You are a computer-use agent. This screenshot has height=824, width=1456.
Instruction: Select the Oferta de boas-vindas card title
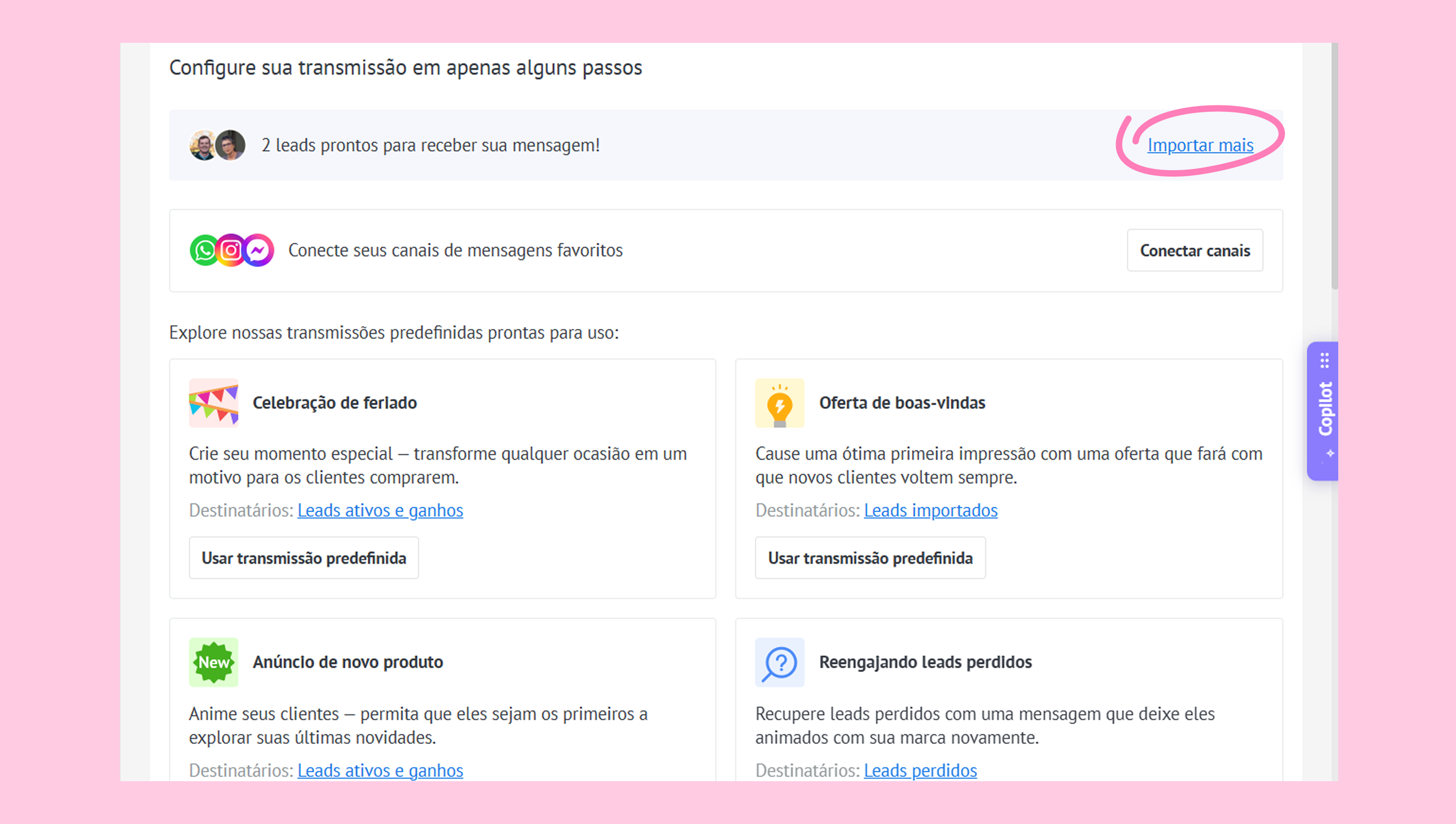coord(903,403)
